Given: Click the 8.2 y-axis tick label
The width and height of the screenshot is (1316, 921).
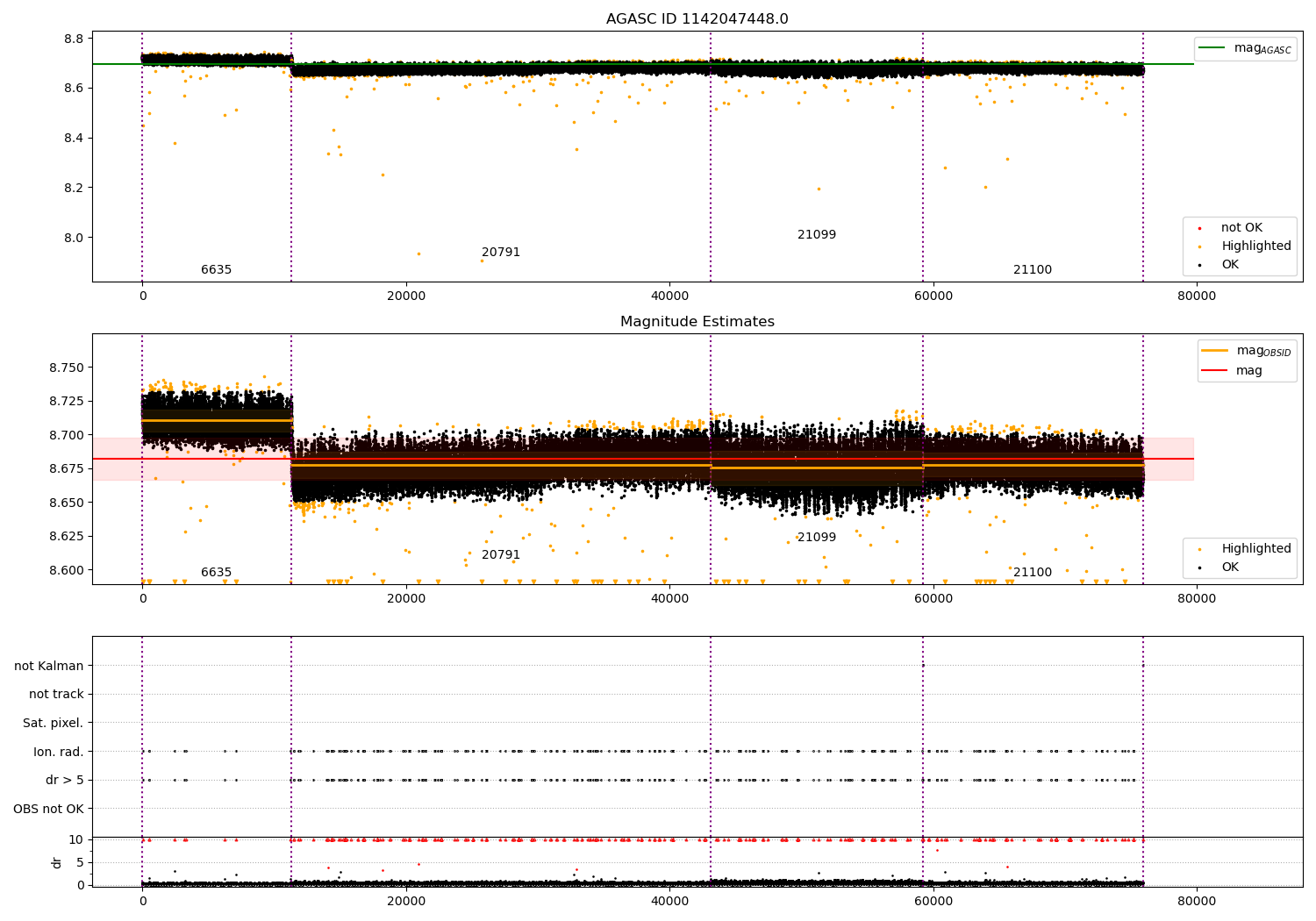Looking at the screenshot, I should pos(74,188).
